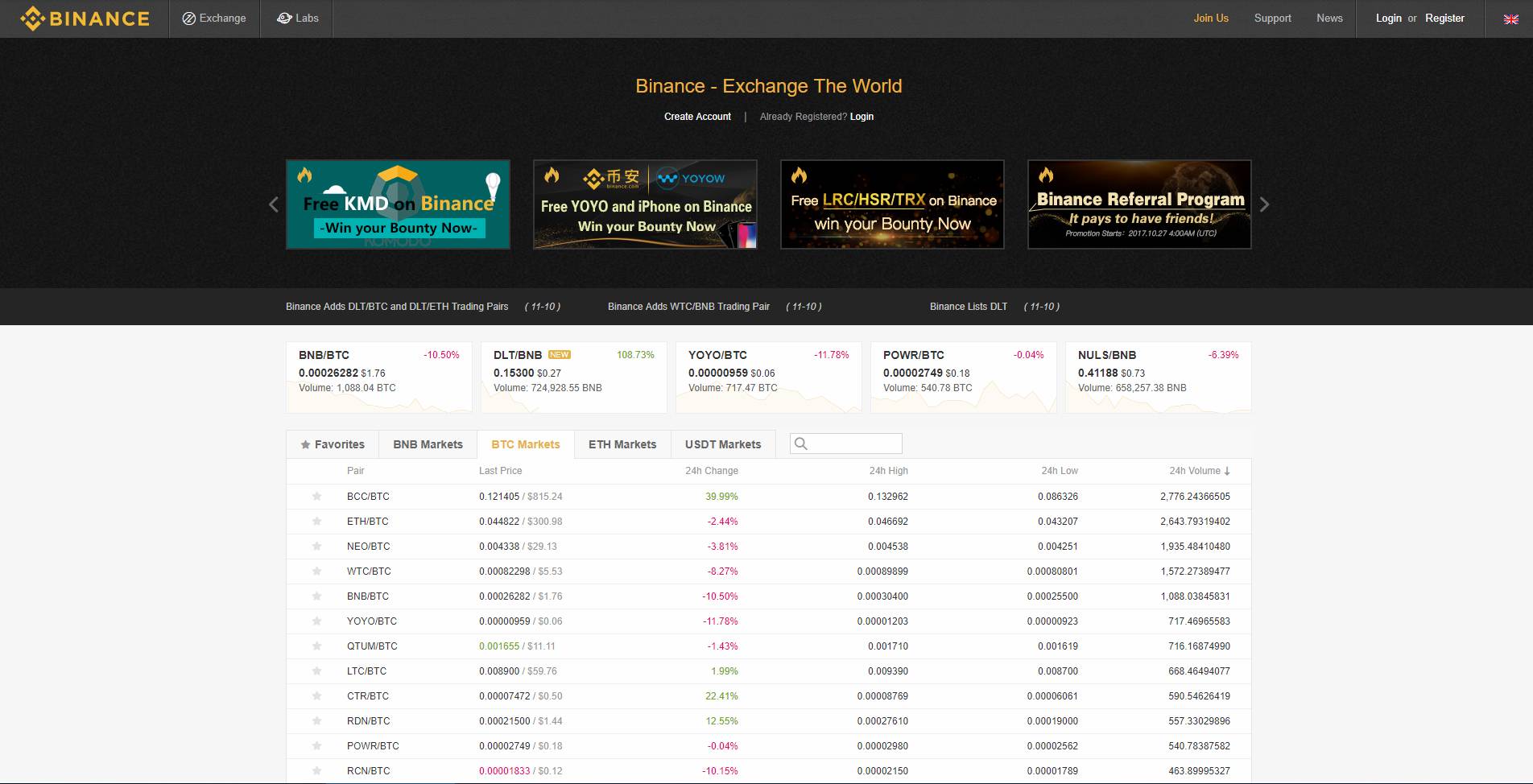Open the Exchange menu

pos(214,19)
